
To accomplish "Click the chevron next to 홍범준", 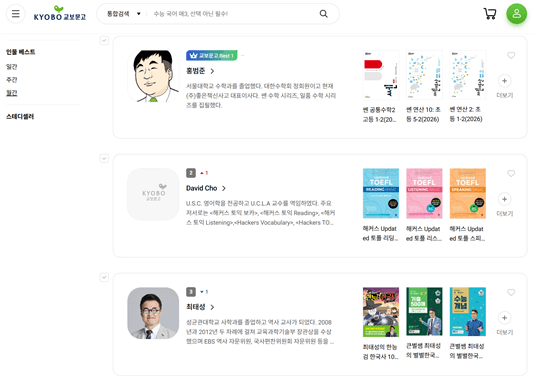I will tap(213, 71).
